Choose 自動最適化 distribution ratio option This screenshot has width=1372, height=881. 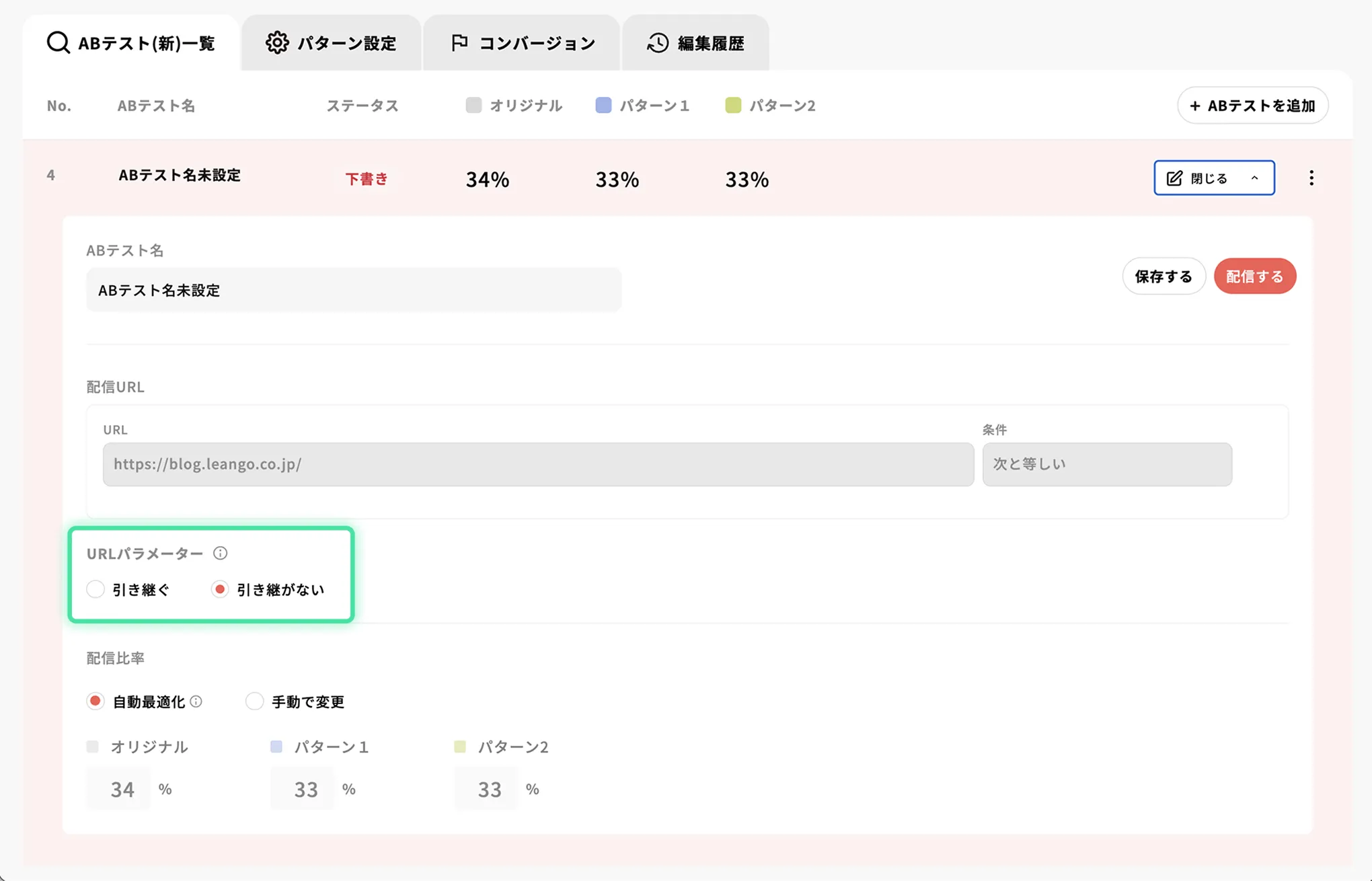[96, 701]
